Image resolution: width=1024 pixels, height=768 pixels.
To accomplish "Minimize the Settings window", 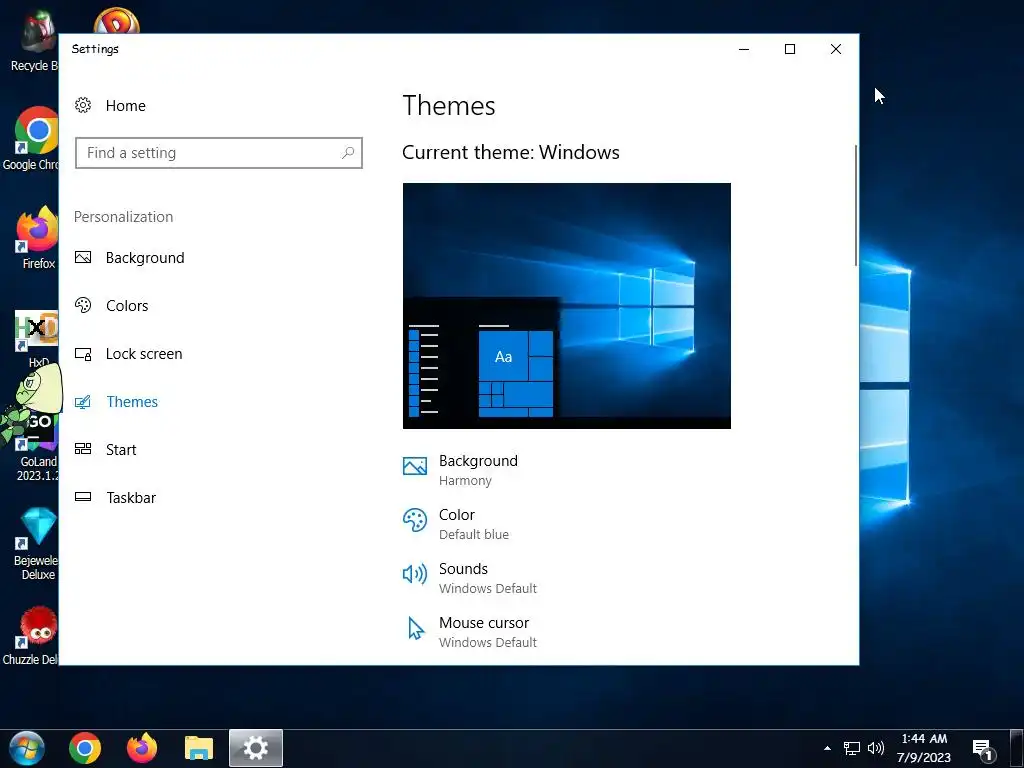I will [744, 49].
